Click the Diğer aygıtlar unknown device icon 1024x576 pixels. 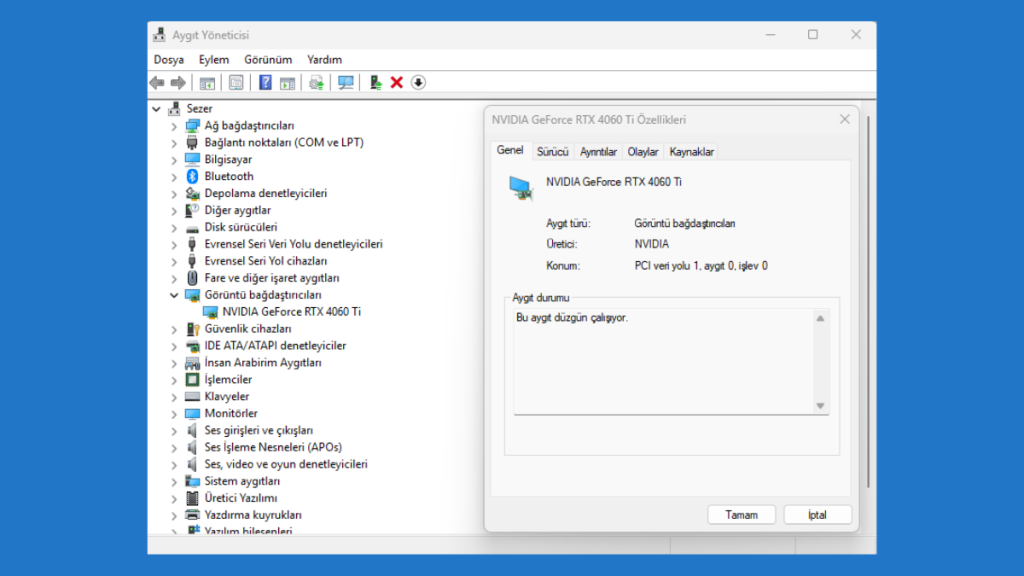[x=192, y=210]
